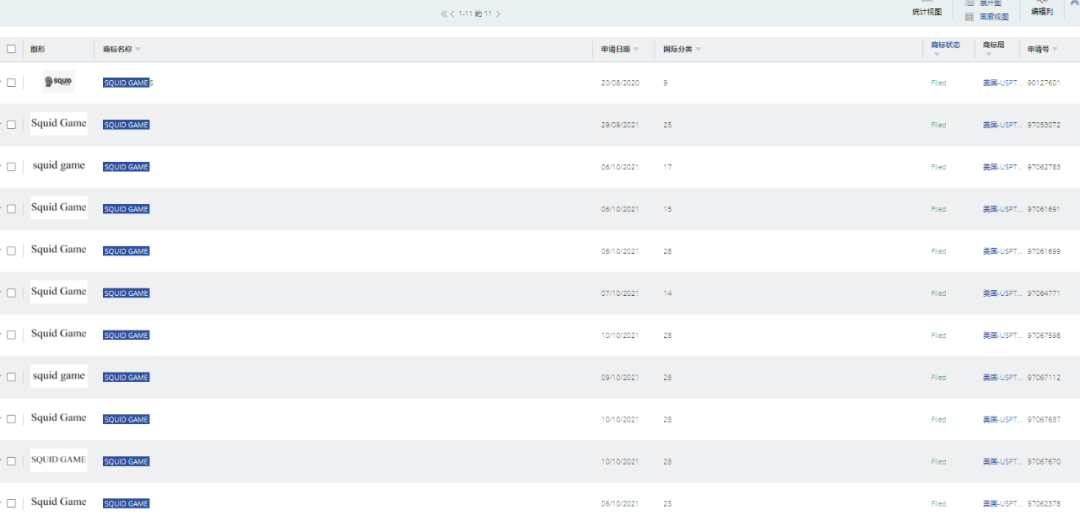Click the date 20/08/2020

pos(620,83)
